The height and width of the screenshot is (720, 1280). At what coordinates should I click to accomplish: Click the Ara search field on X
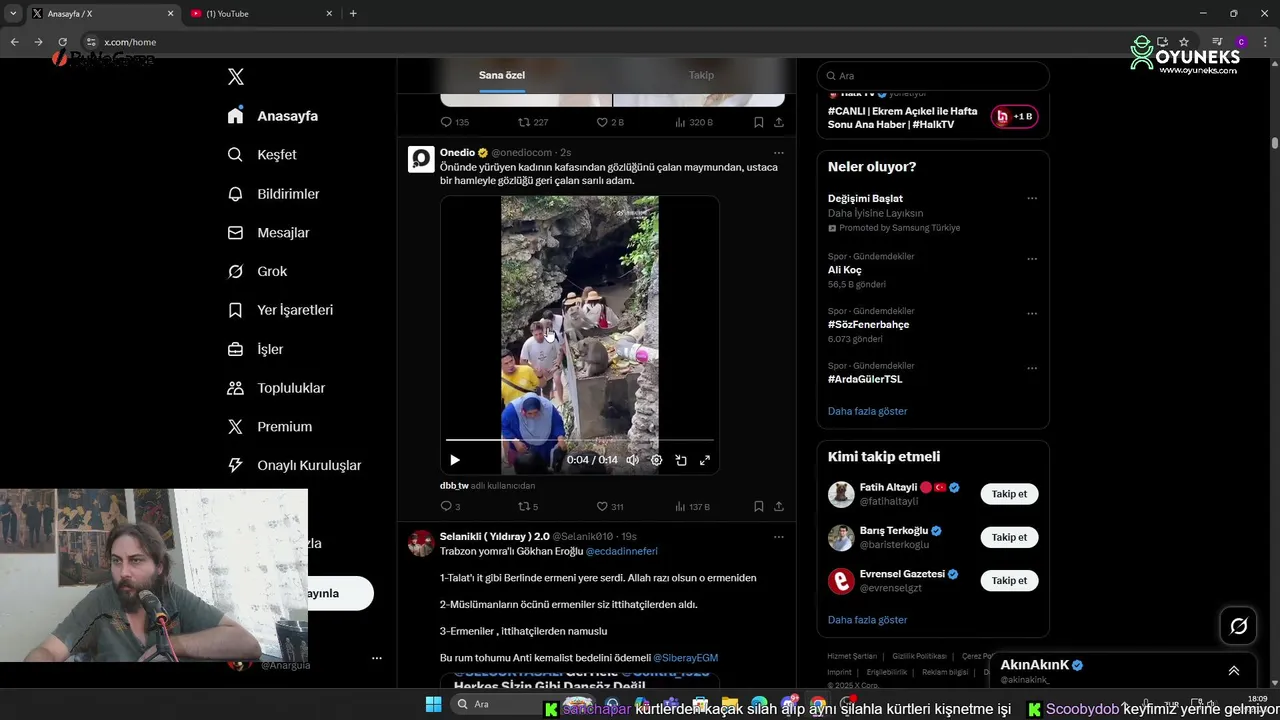[x=933, y=76]
